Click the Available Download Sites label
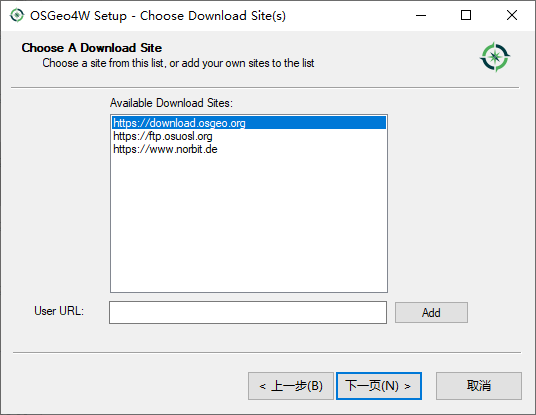 pos(171,103)
